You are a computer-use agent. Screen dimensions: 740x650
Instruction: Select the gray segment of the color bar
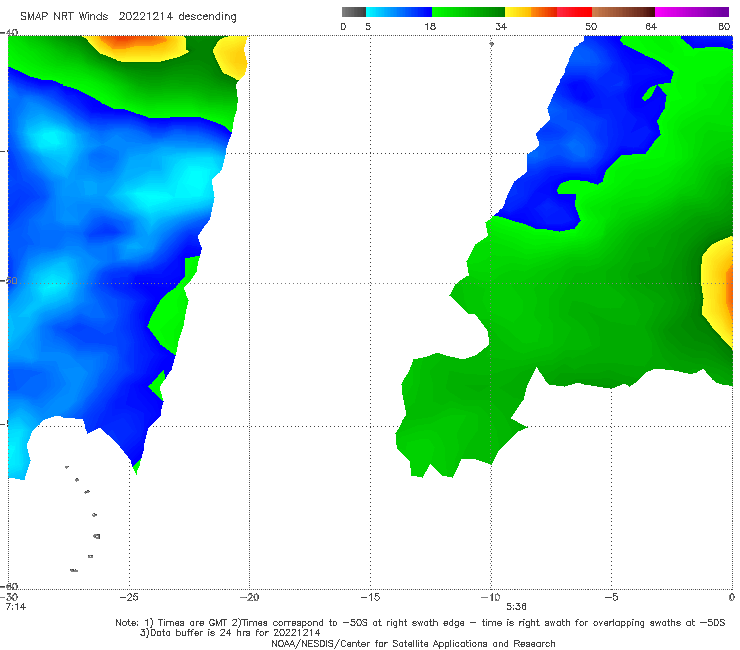[x=353, y=12]
